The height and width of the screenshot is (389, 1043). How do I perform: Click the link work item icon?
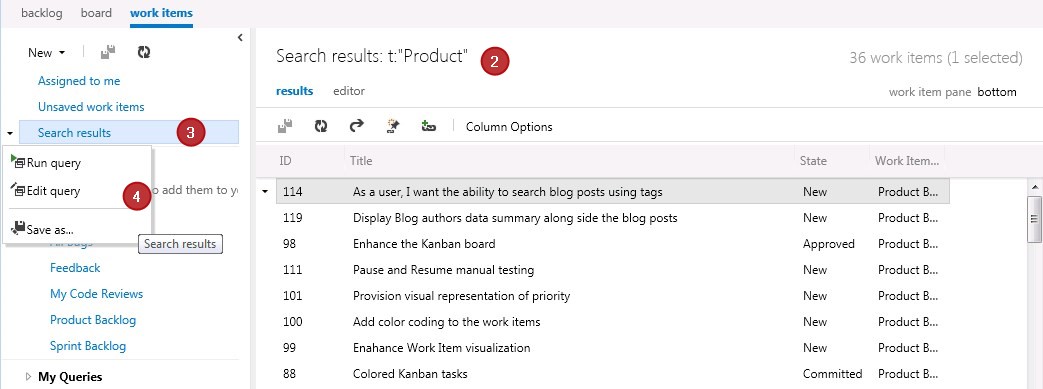click(428, 126)
